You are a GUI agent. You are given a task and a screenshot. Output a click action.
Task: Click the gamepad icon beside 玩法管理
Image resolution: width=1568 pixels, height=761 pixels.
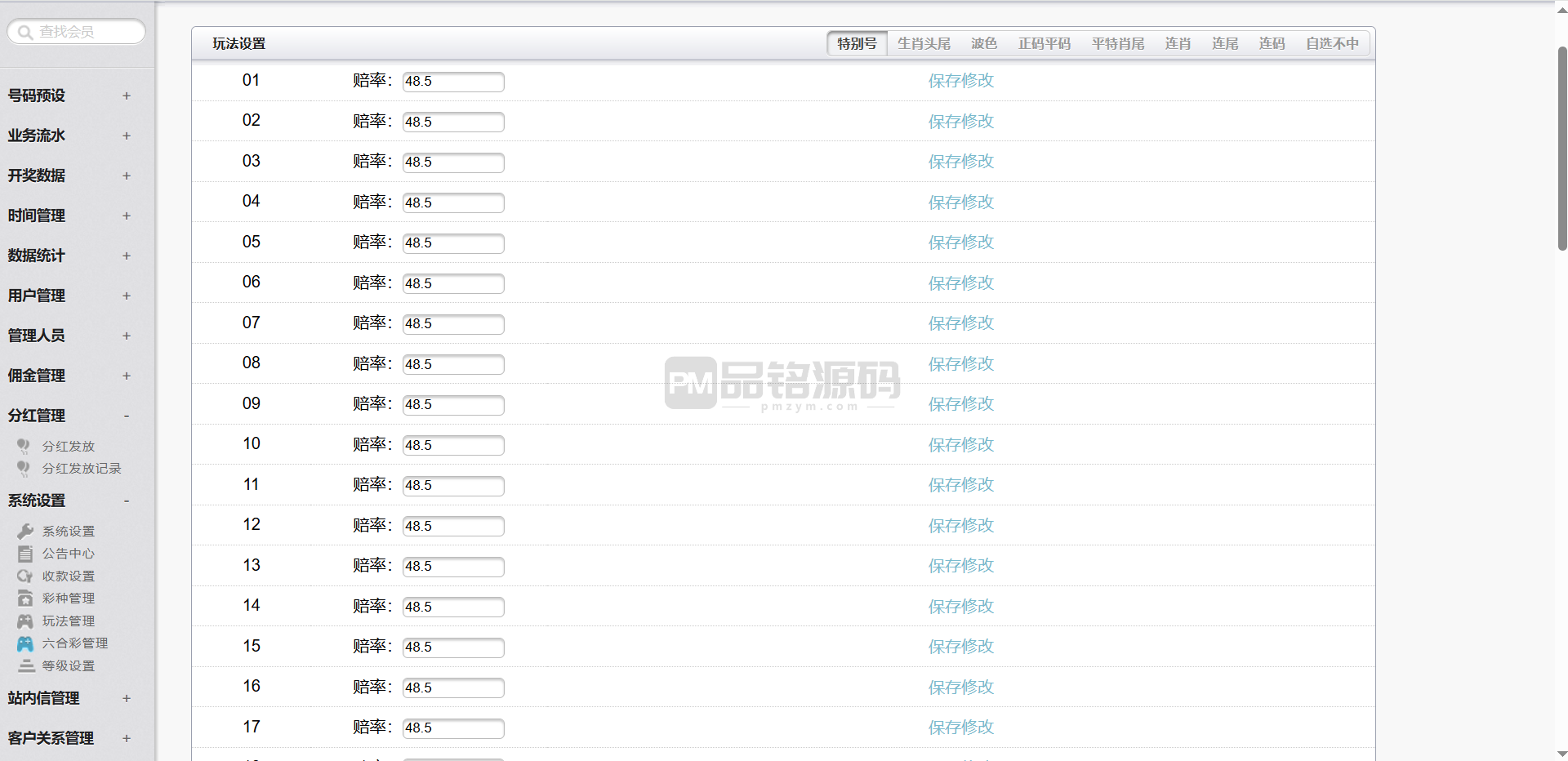coord(25,621)
